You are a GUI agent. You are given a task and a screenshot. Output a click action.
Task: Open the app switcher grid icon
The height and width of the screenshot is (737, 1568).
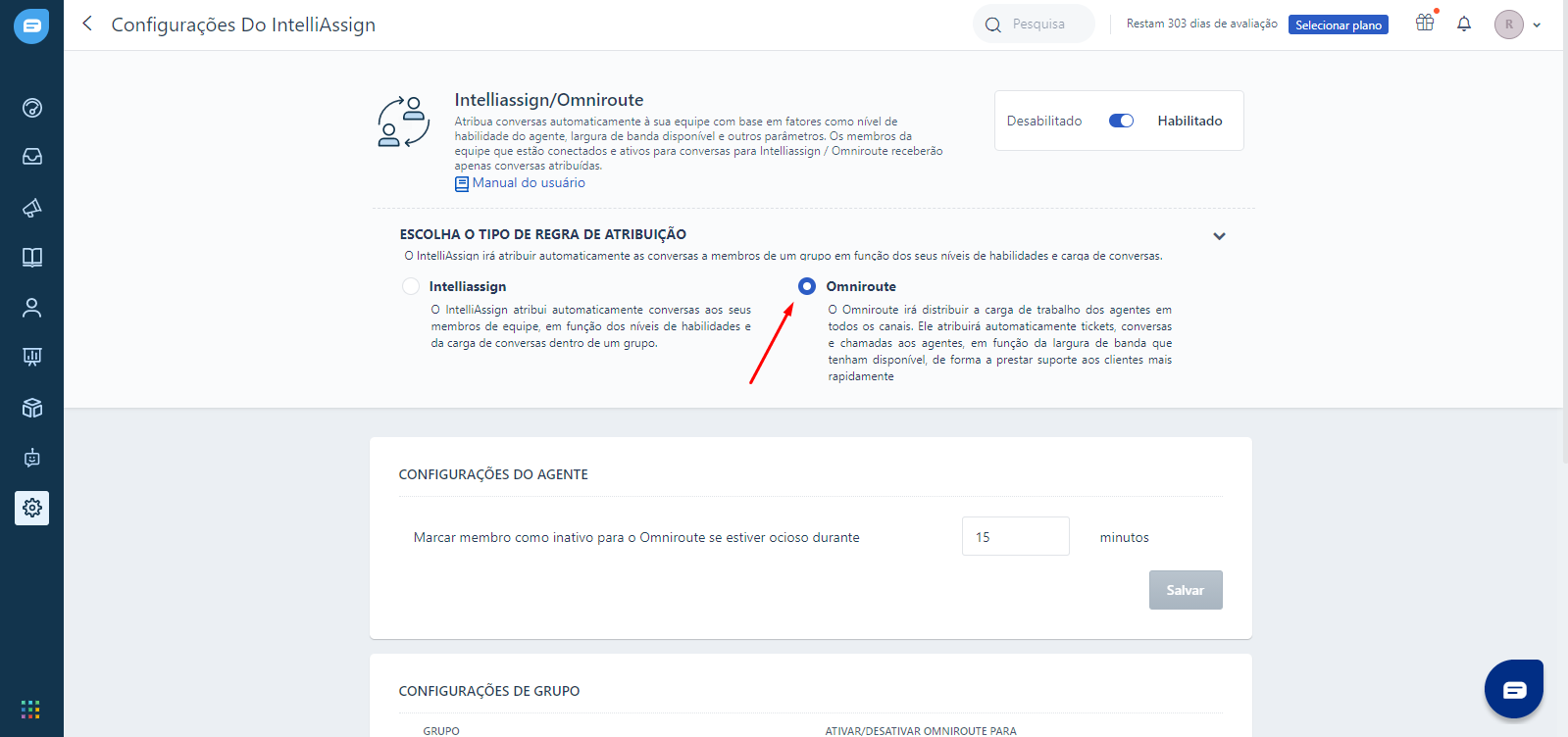(30, 709)
